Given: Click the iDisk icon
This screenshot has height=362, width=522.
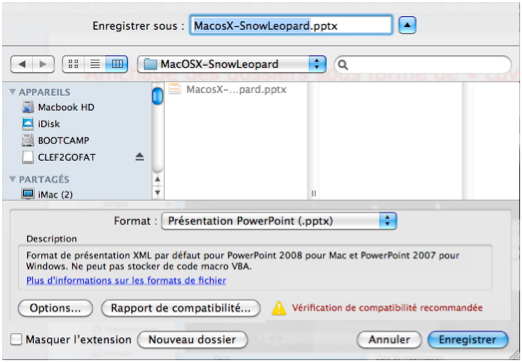Looking at the screenshot, I should pyautogui.click(x=28, y=124).
